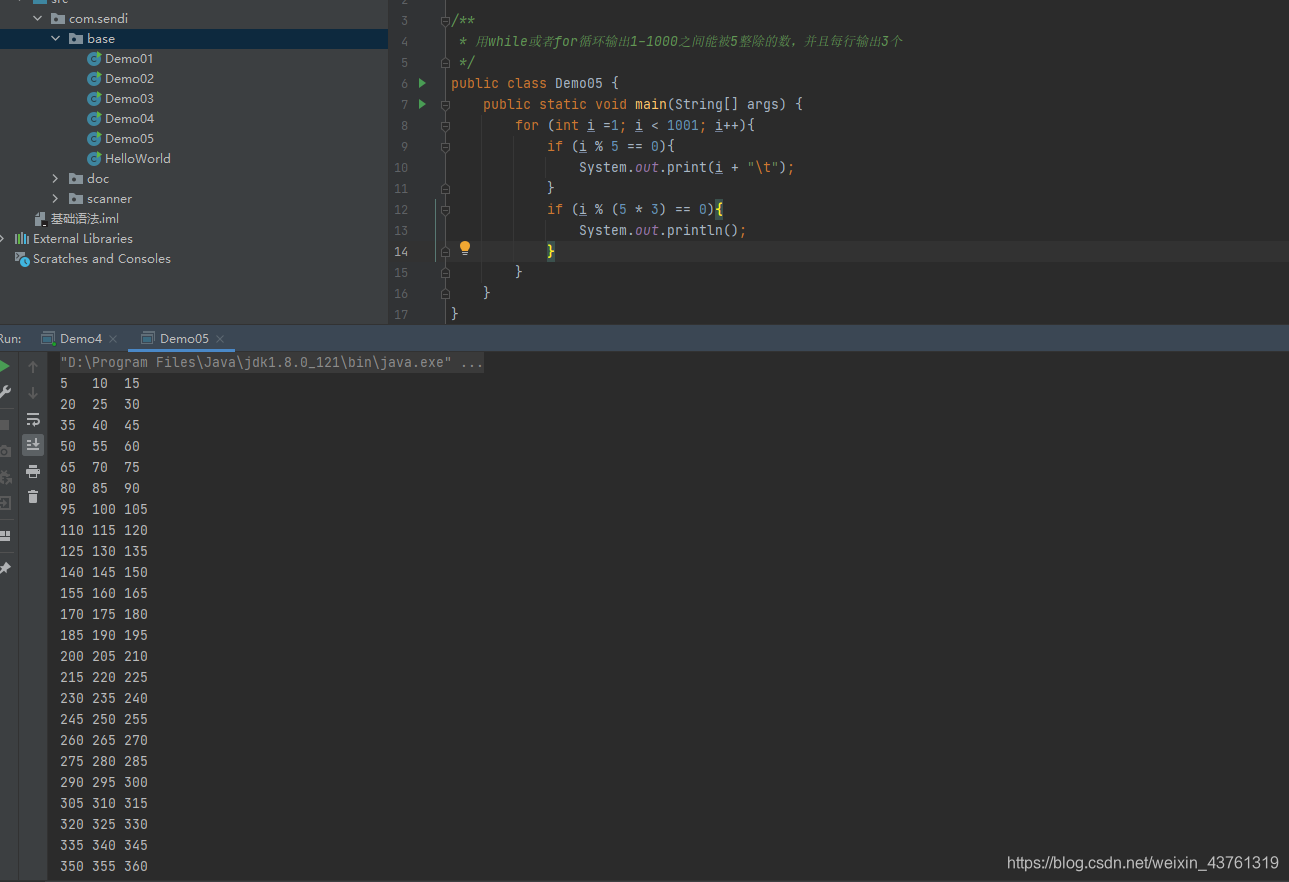Rerun program with green play button
This screenshot has width=1289, height=882.
point(5,367)
